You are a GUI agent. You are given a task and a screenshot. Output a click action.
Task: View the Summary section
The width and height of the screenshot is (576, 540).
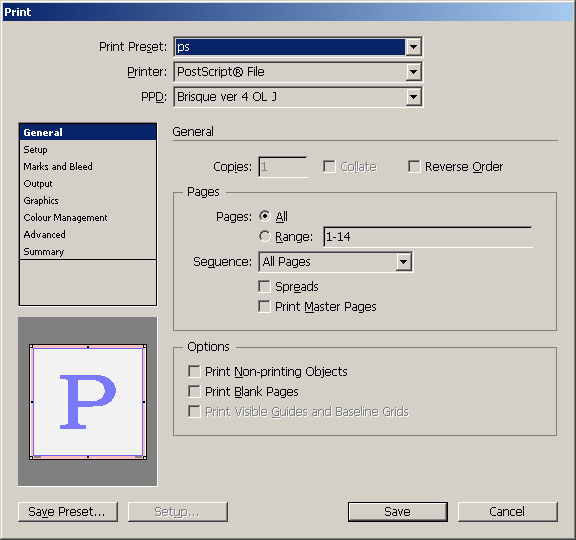[88, 252]
